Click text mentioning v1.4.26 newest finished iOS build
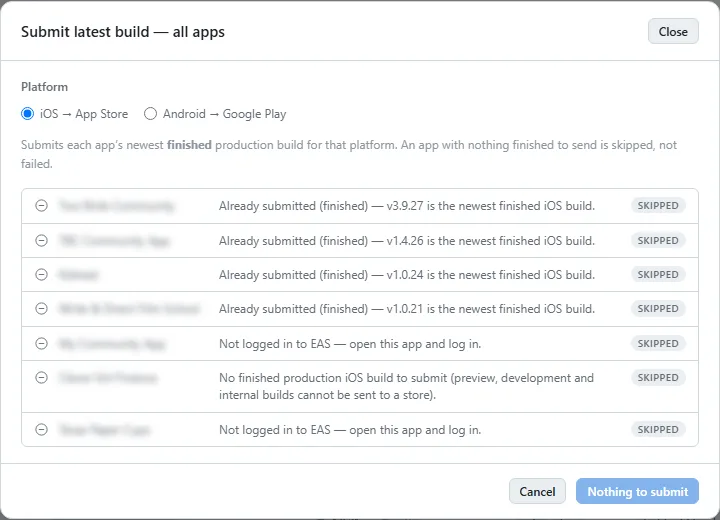Screen dimensions: 720x520 [x=407, y=241]
